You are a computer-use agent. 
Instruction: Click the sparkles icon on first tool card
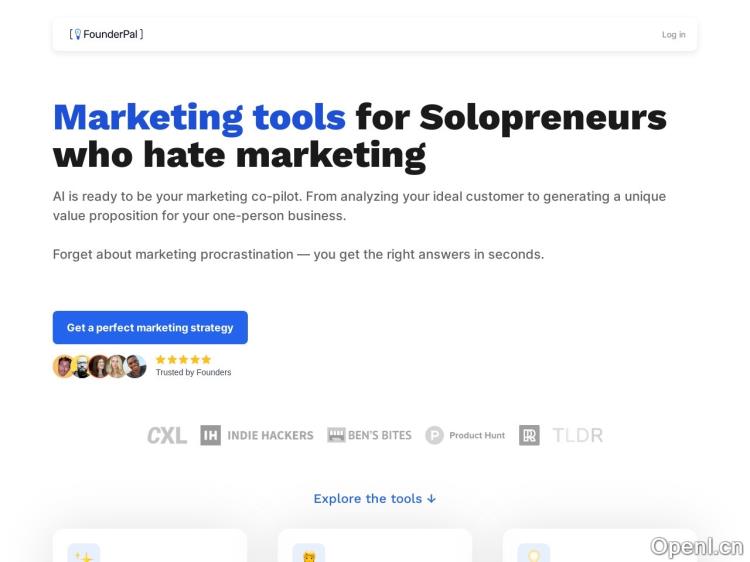click(84, 555)
